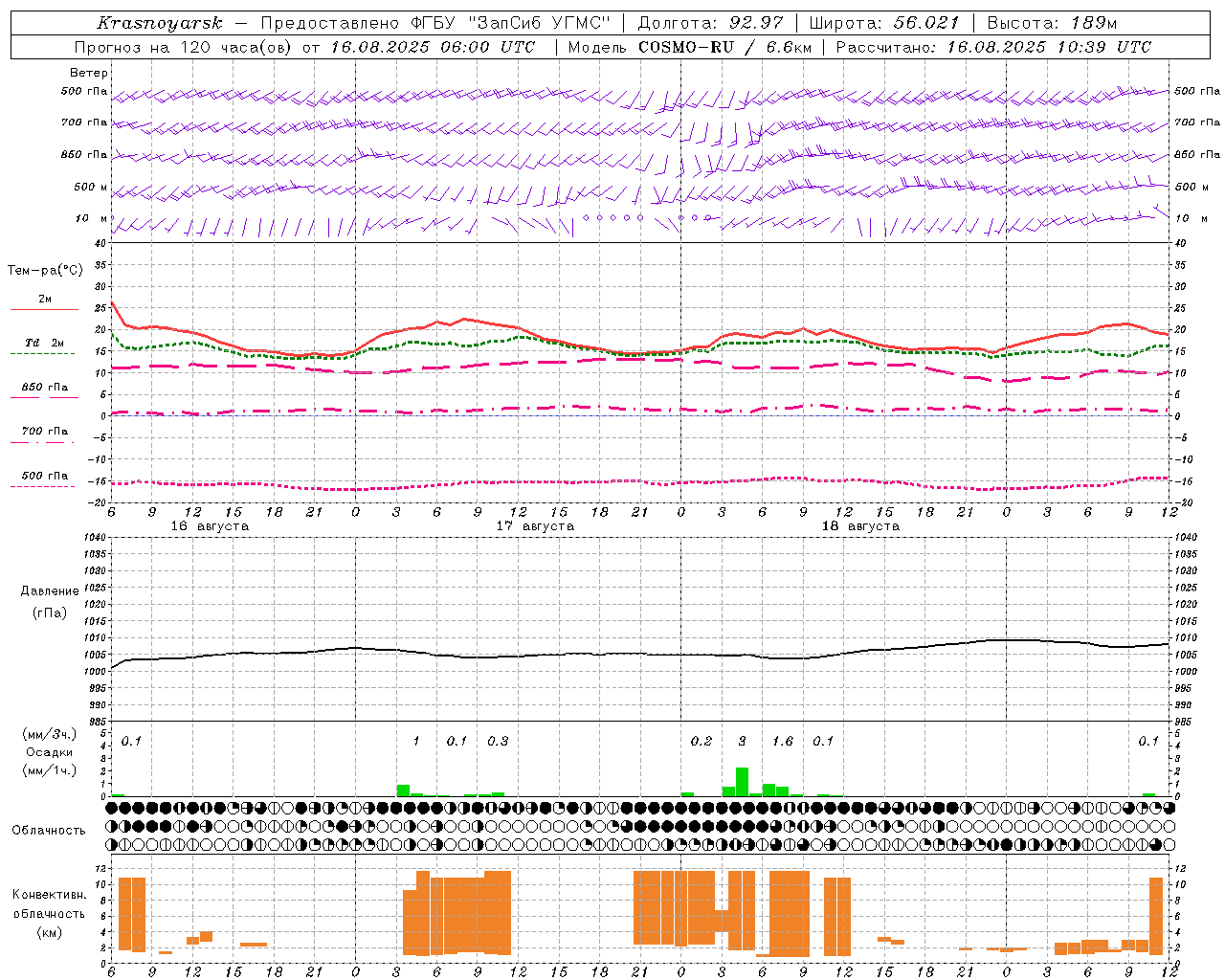Screen dimensions: 1225x980
Task: Click the Модель COSMO-RU / 6.6км label
Action: [x=689, y=47]
